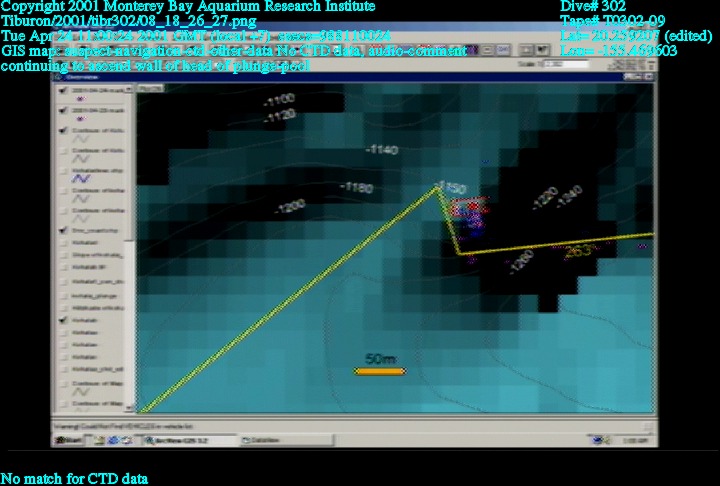The height and width of the screenshot is (486, 720).
Task: Switch to the DataView taskbar button
Action: tap(286, 441)
